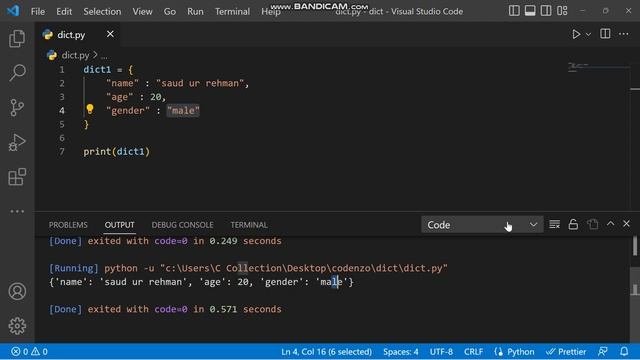Viewport: 640px width, 360px height.
Task: Change file encoding UTF-8
Action: click(441, 351)
